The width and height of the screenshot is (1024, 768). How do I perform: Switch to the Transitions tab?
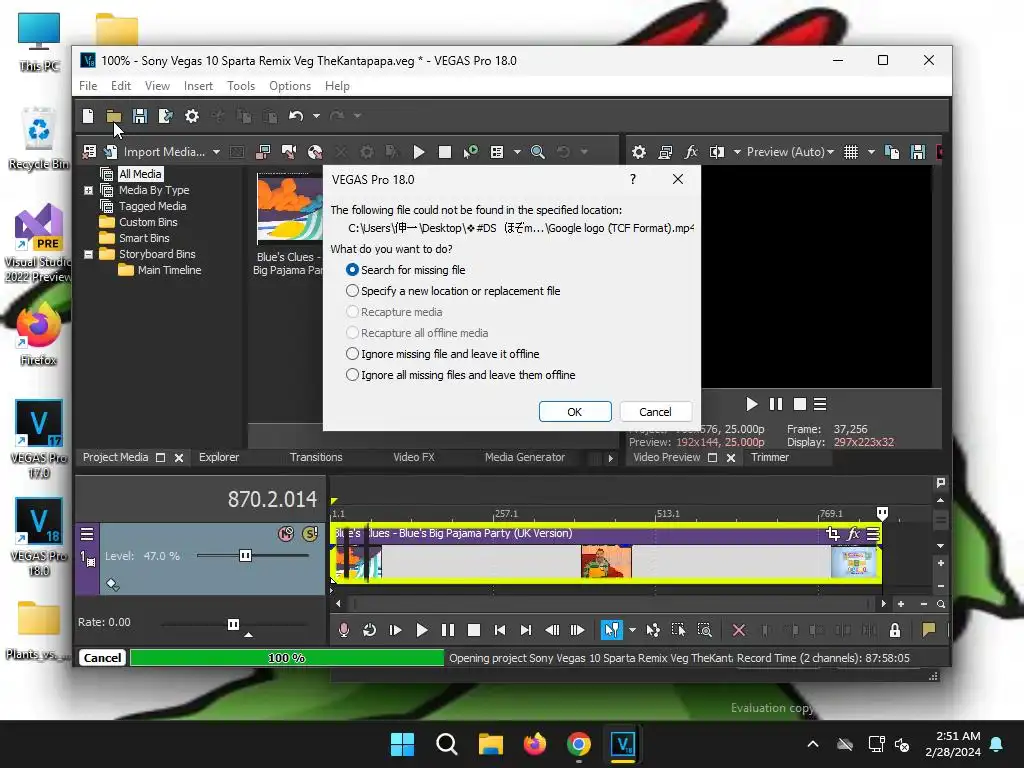pyautogui.click(x=316, y=457)
